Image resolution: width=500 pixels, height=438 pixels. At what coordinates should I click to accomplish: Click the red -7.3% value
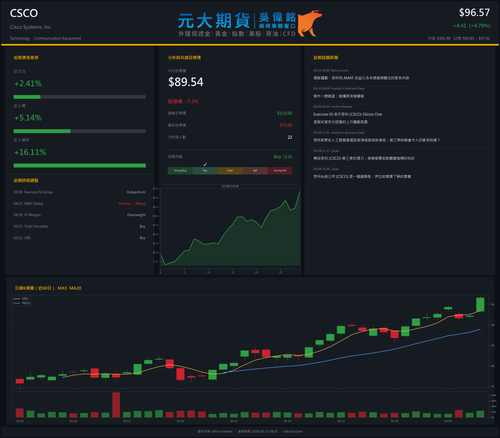coord(192,101)
